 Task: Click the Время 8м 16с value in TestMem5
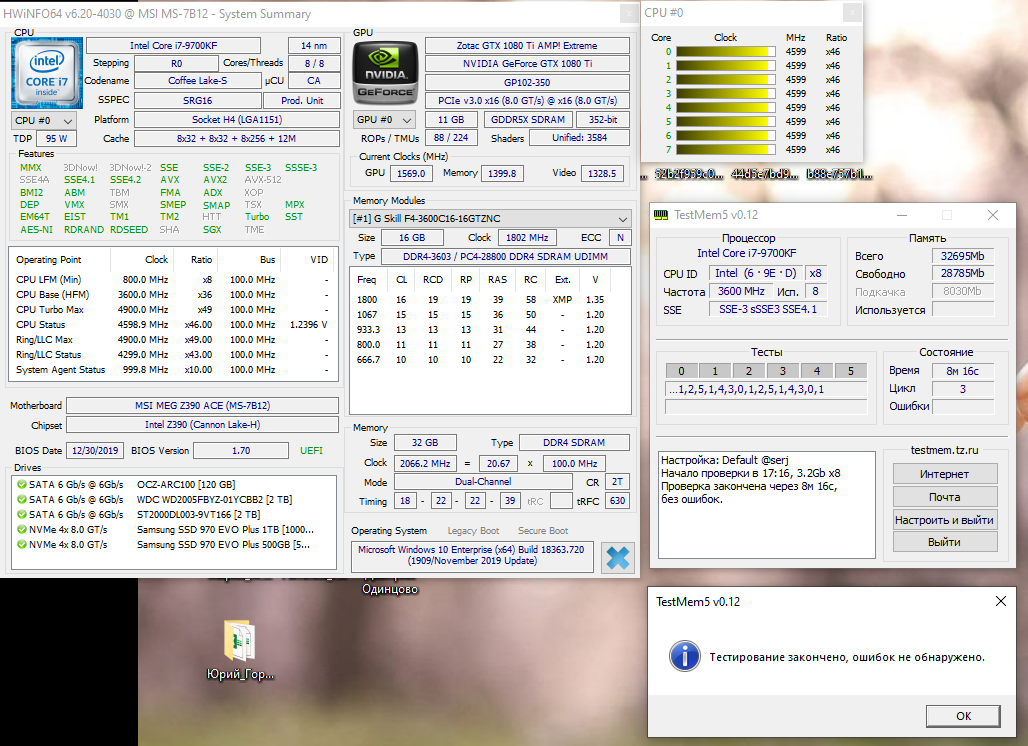pos(962,371)
